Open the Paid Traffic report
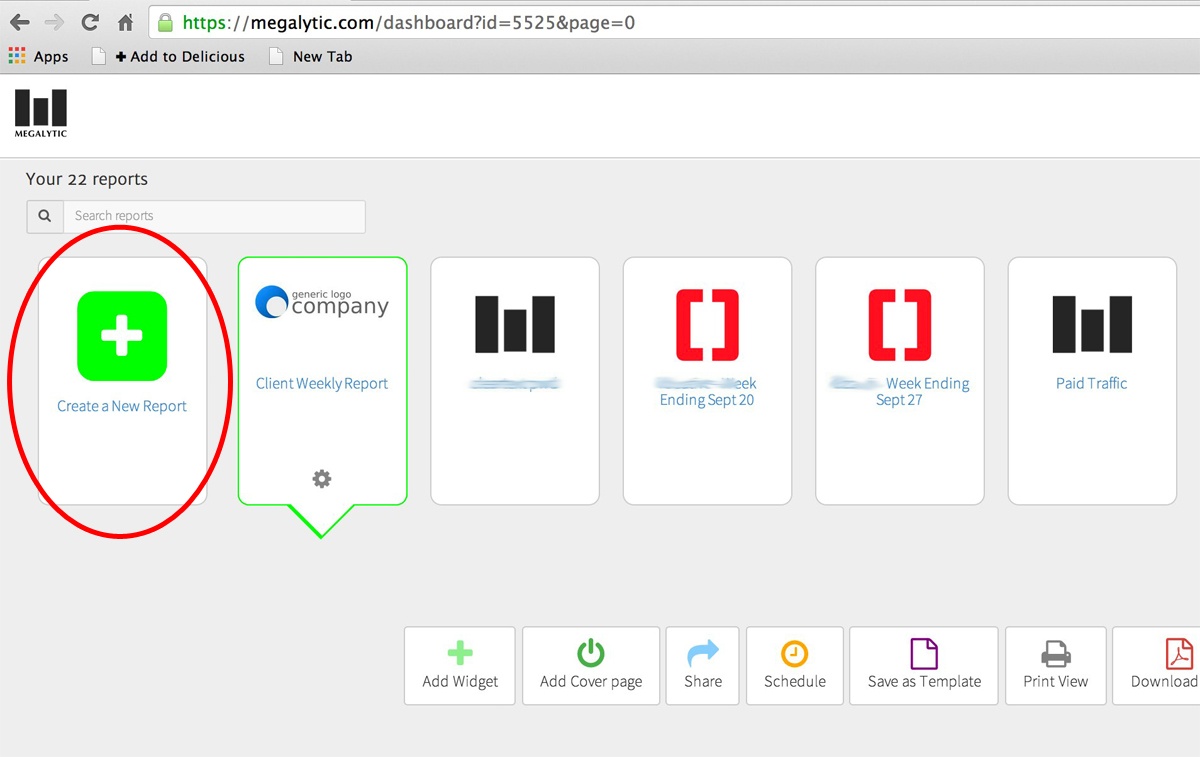Screen dimensions: 1200x757 point(1091,380)
